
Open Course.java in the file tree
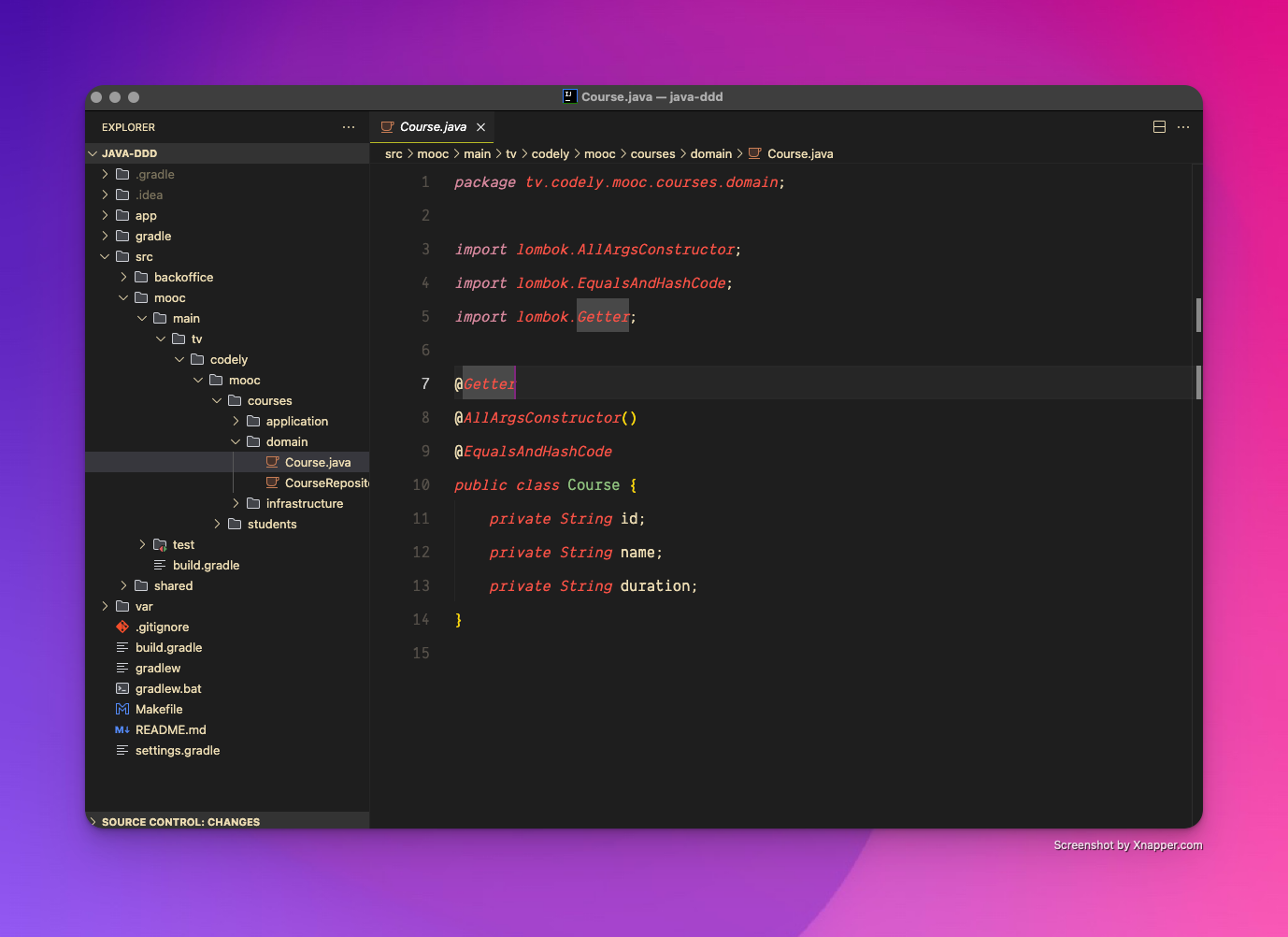tap(227, 462)
